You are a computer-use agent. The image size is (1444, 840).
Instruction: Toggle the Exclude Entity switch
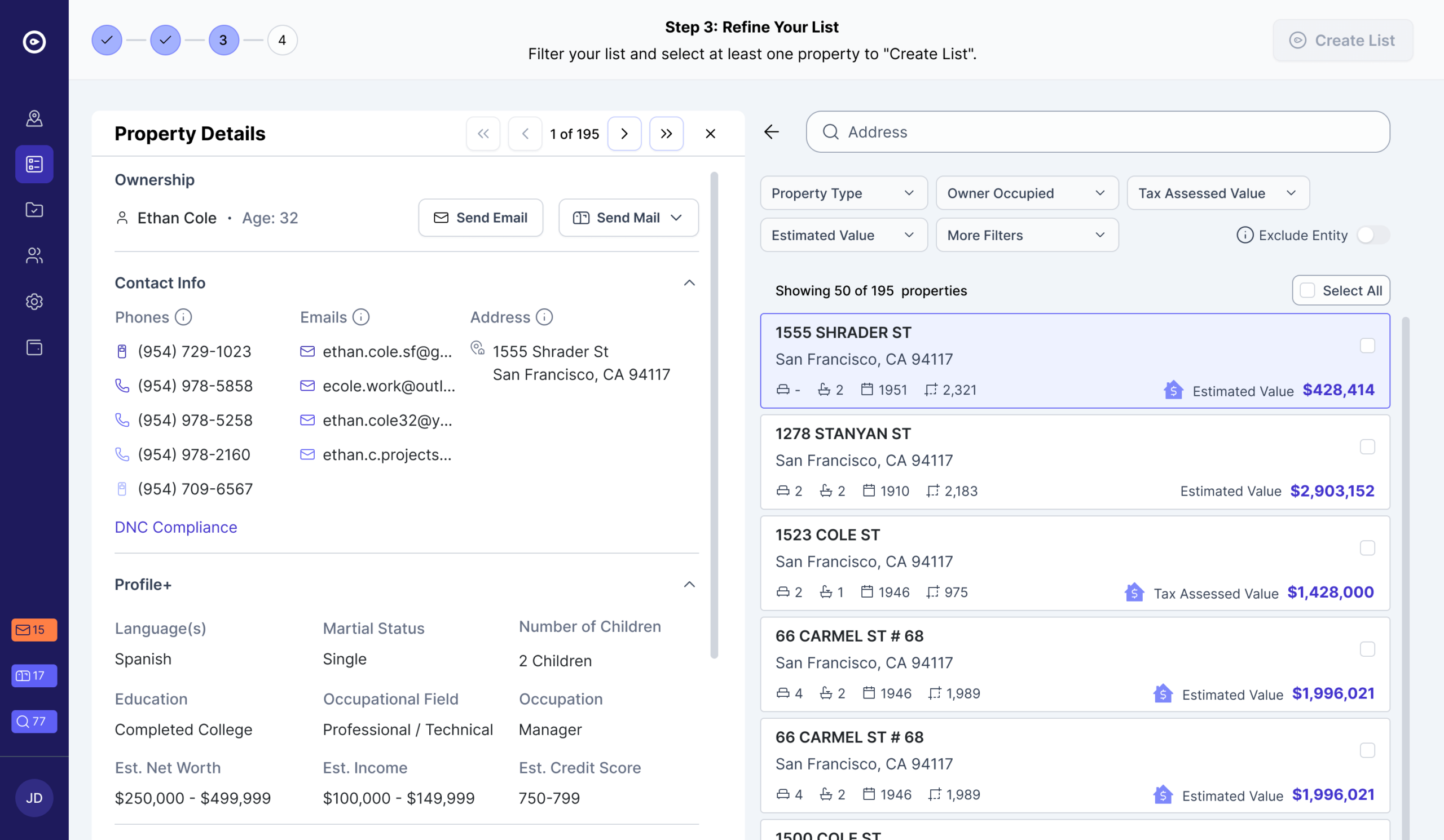tap(1372, 235)
